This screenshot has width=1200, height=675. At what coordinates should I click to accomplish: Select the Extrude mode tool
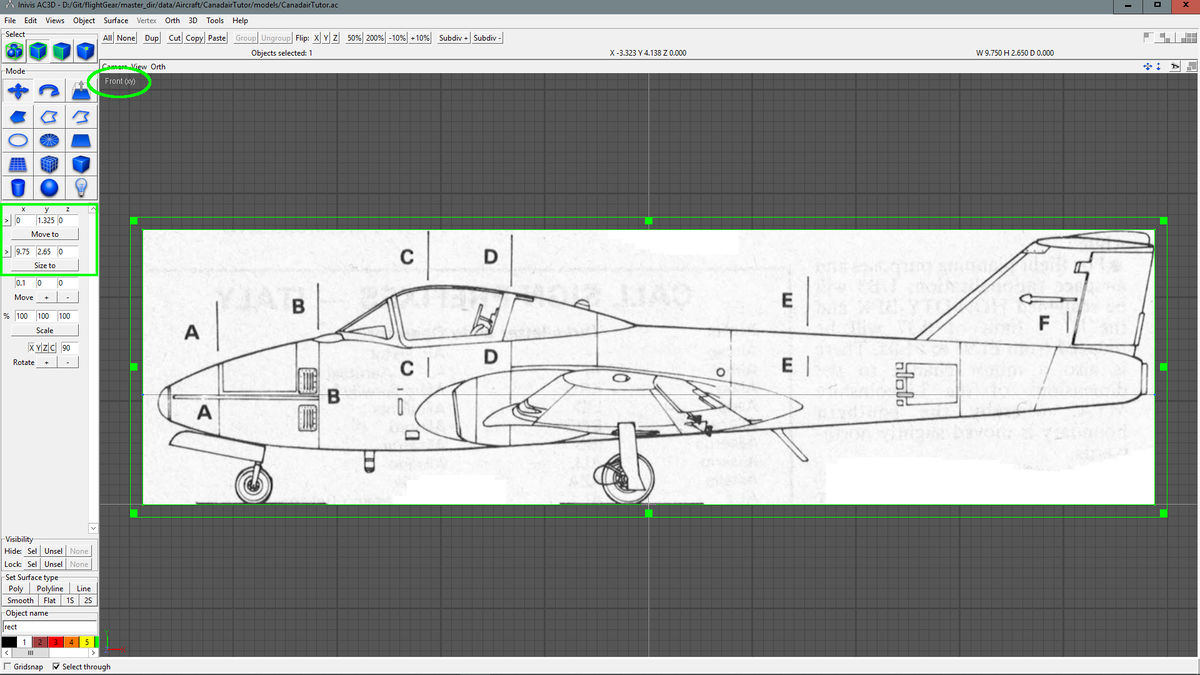pos(81,92)
